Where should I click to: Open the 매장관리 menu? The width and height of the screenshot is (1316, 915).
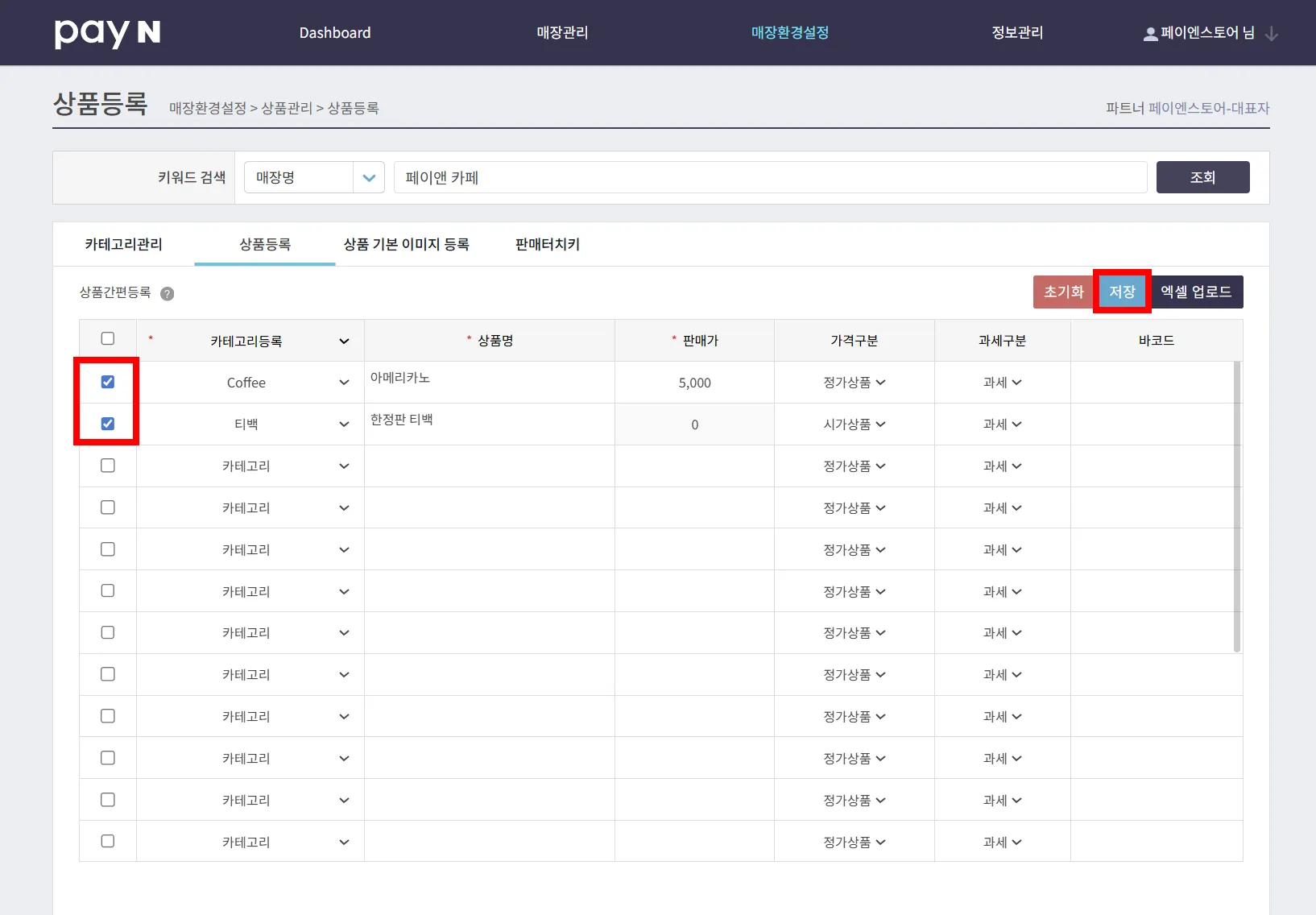(x=563, y=33)
